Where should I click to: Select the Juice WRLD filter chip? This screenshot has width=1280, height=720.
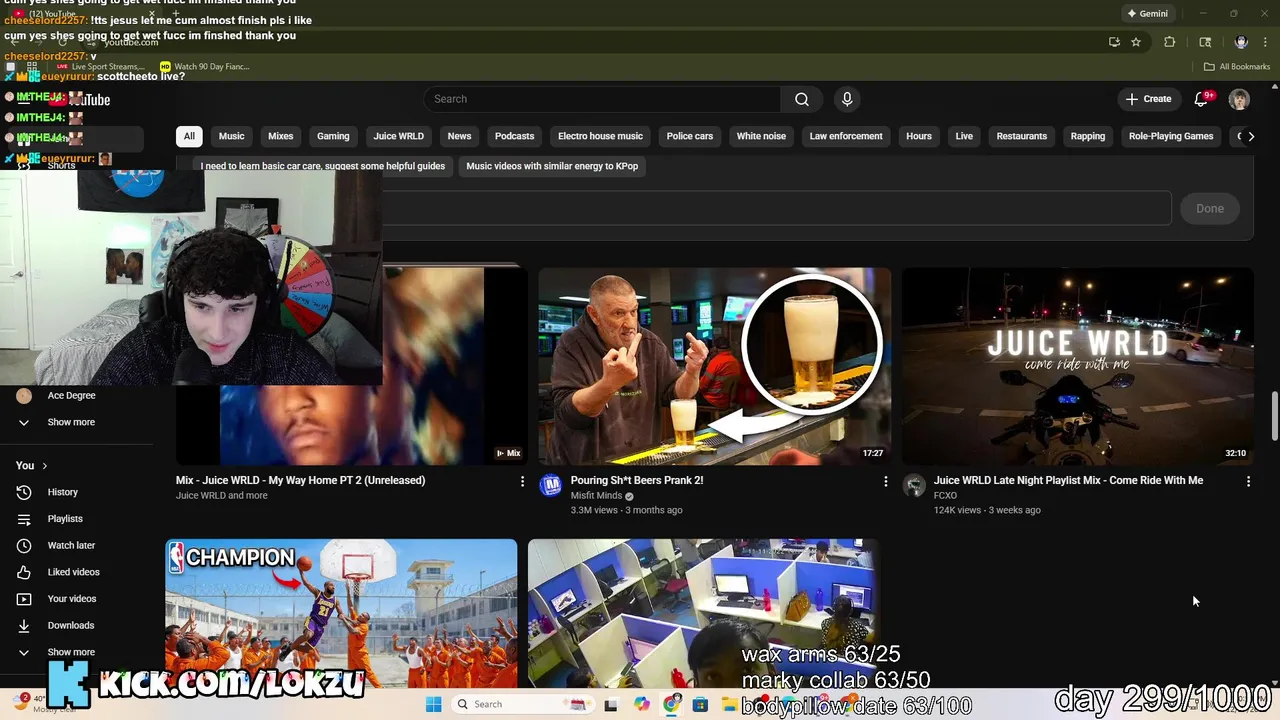(399, 136)
